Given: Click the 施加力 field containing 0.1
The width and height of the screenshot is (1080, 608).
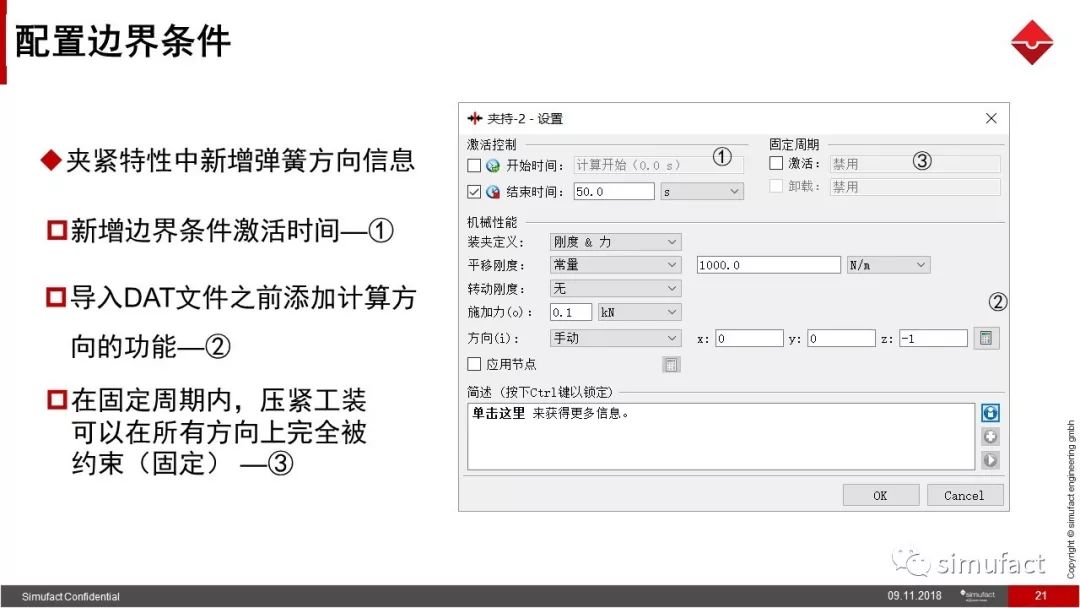Looking at the screenshot, I should click(x=570, y=312).
